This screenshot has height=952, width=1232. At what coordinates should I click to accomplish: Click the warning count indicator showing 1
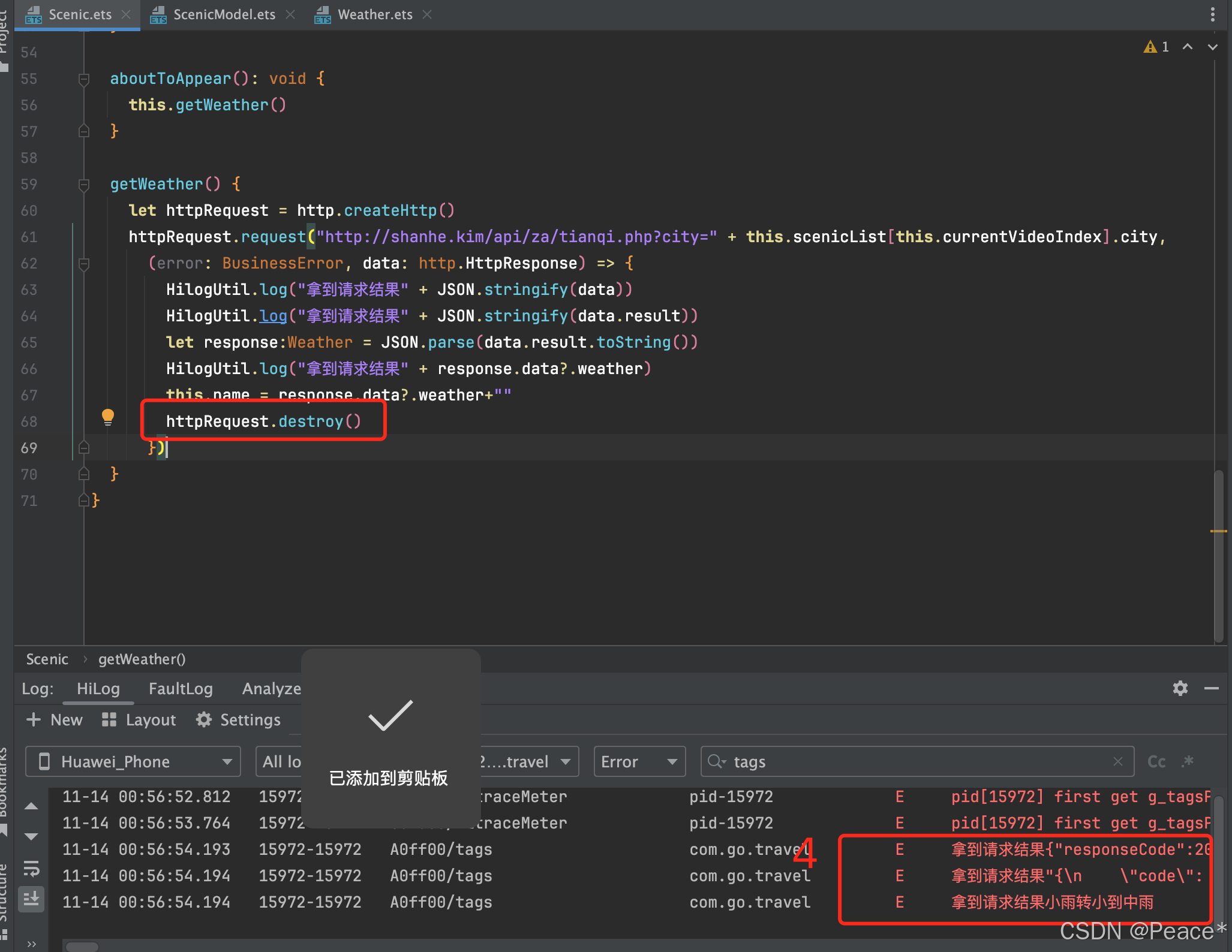(x=1157, y=46)
